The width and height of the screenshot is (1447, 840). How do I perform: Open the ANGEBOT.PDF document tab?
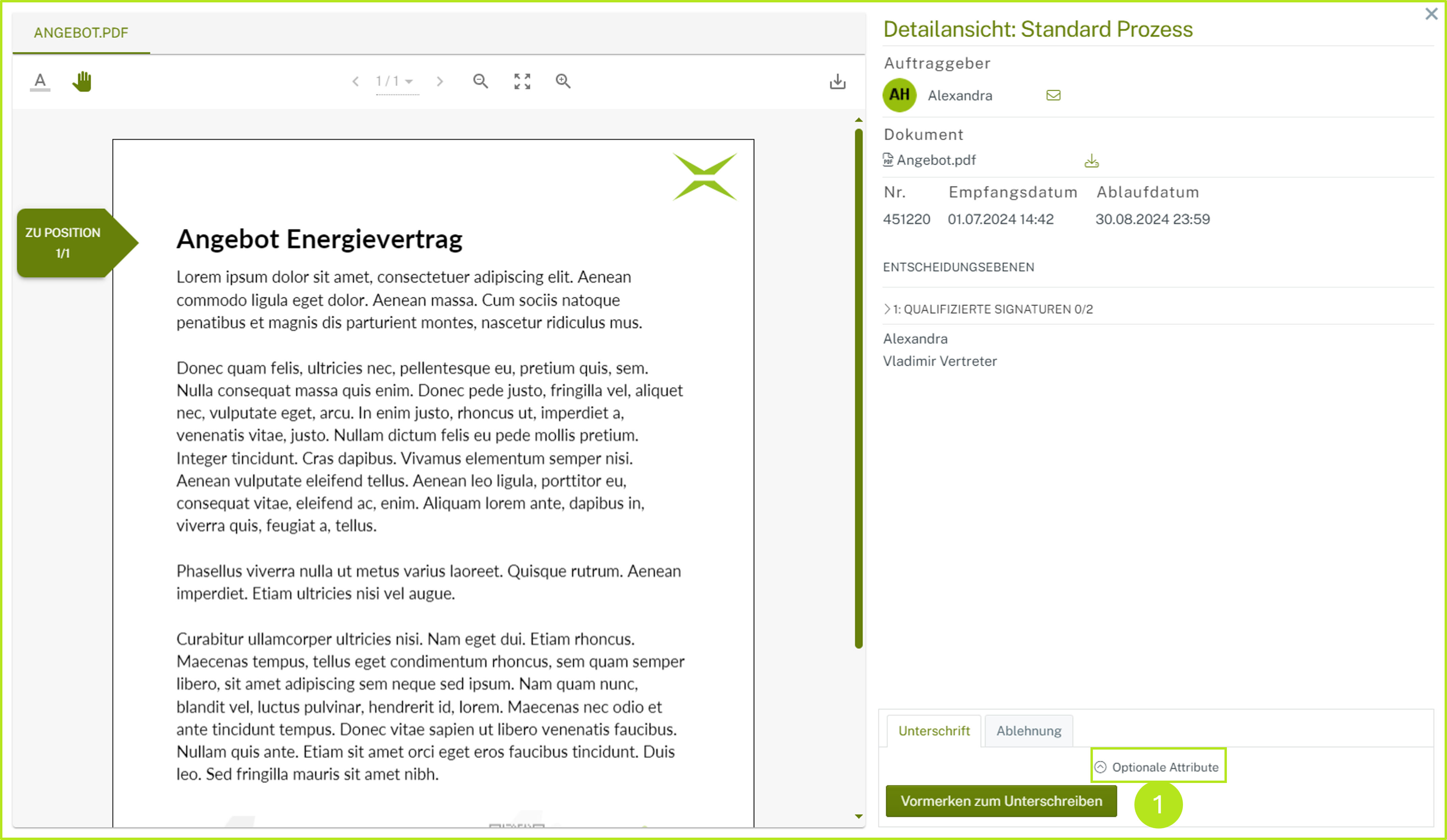point(81,33)
